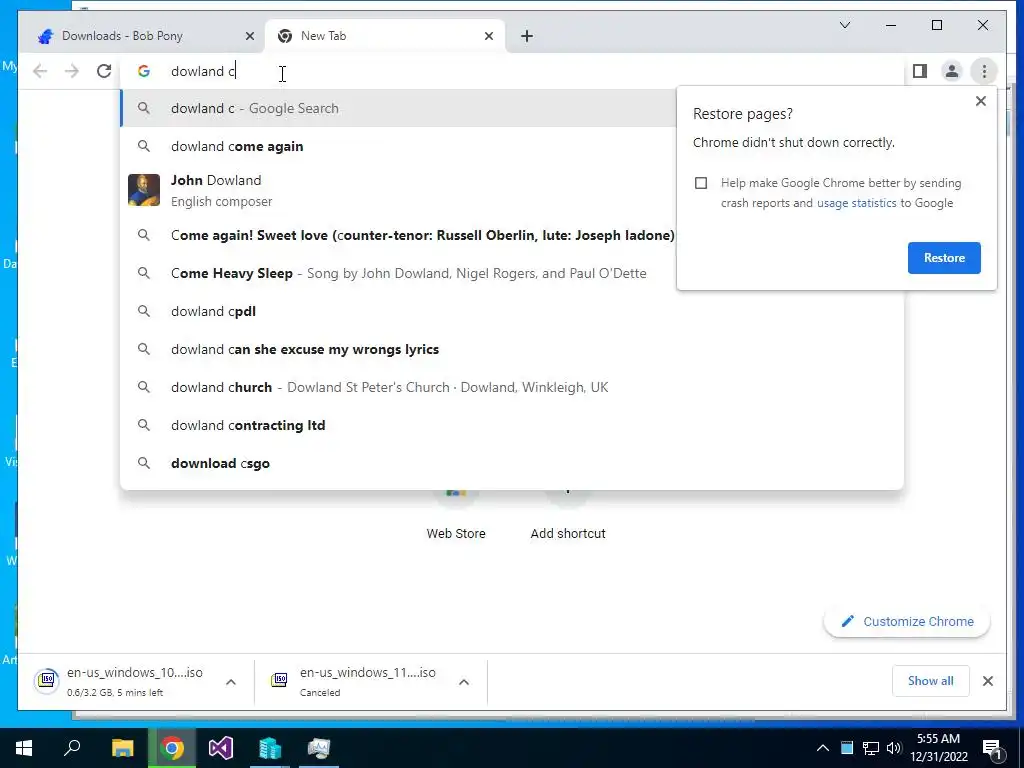Select 'download csgo' suggestion
Viewport: 1024px width, 768px height.
(x=512, y=463)
